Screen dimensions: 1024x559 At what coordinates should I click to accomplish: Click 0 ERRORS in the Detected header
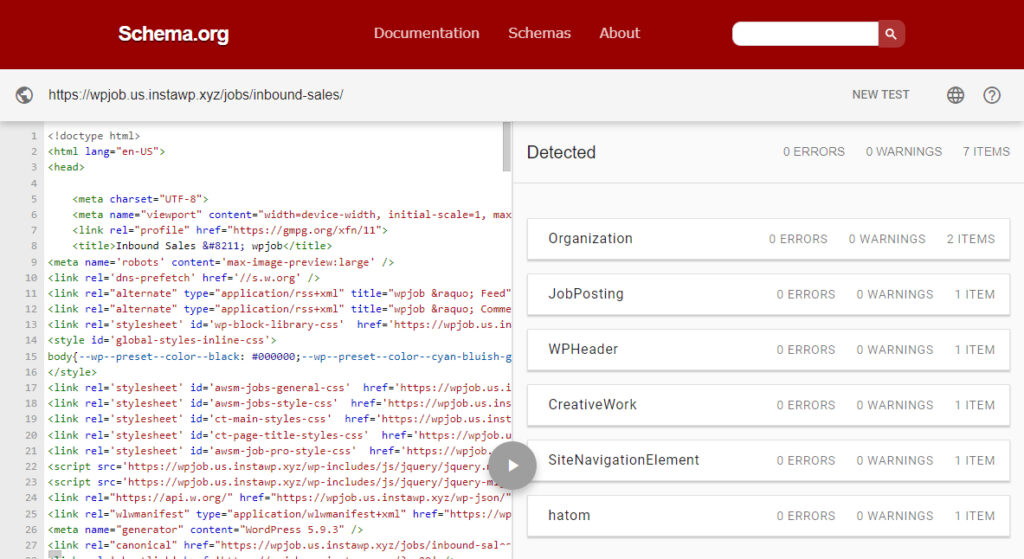point(814,152)
